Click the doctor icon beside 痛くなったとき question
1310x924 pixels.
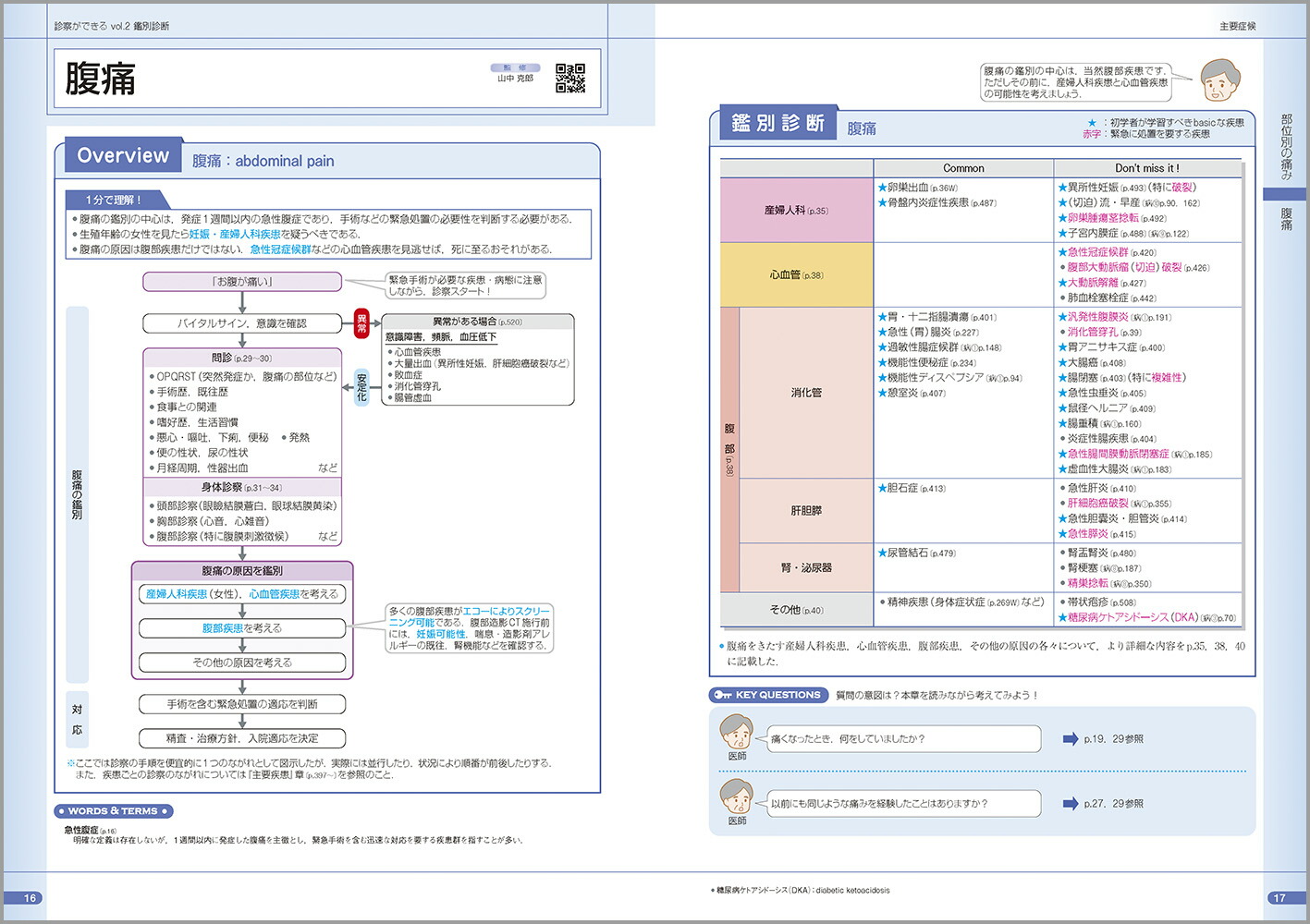(737, 734)
